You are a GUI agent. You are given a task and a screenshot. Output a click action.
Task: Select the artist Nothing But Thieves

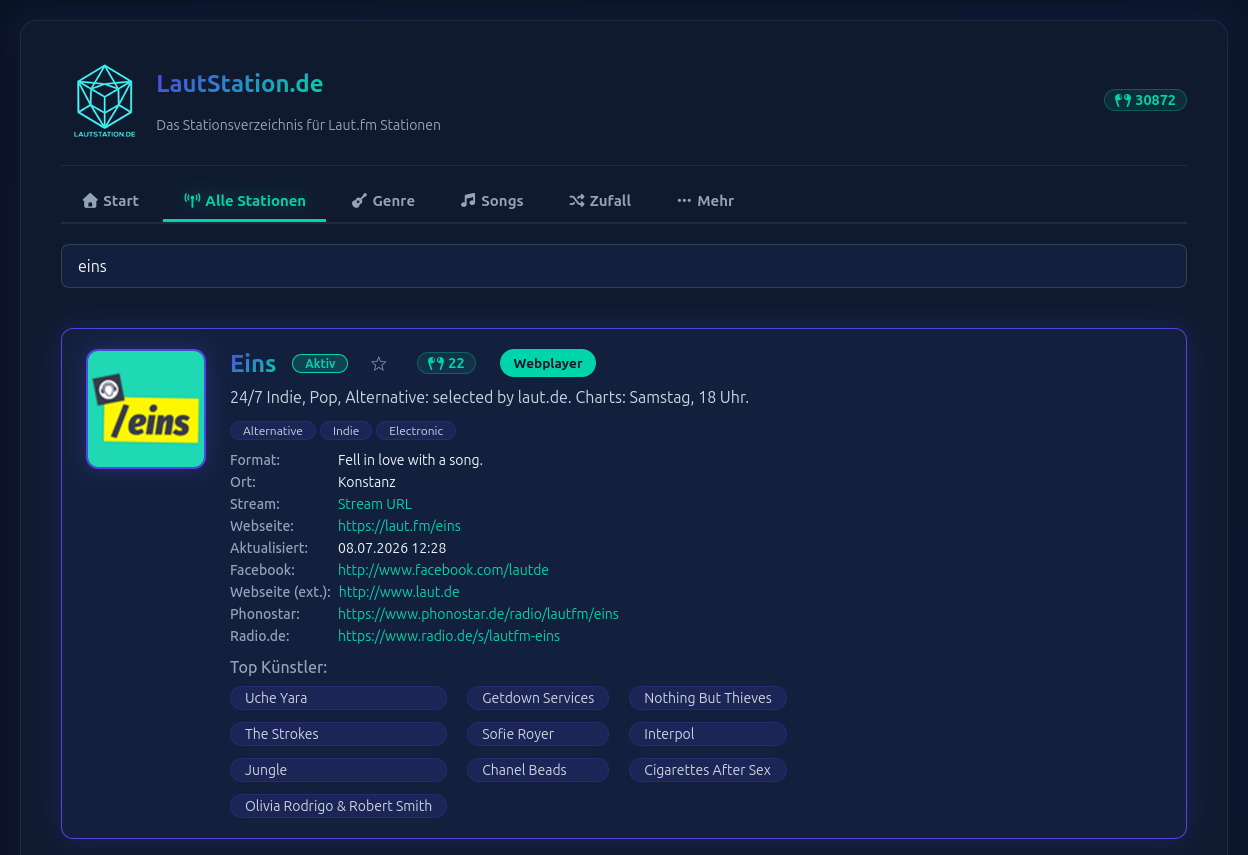[708, 698]
